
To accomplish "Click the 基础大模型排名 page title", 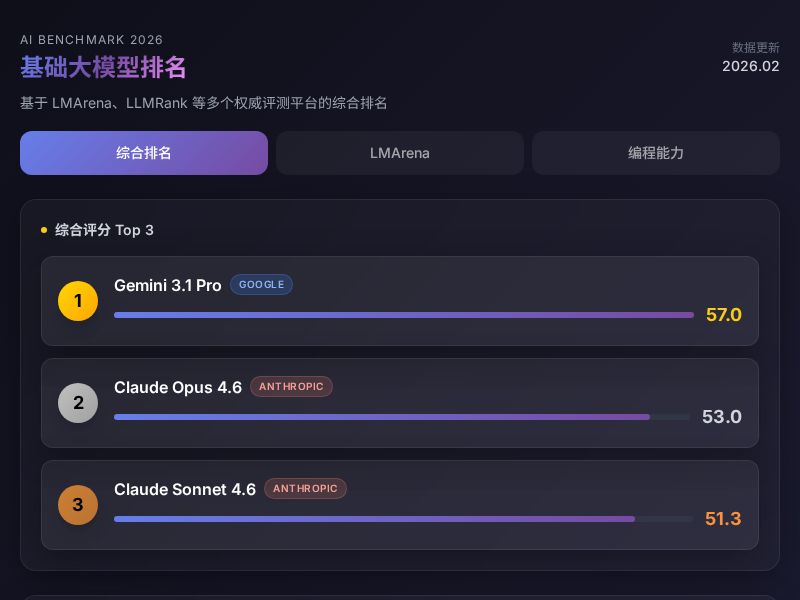I will point(103,67).
